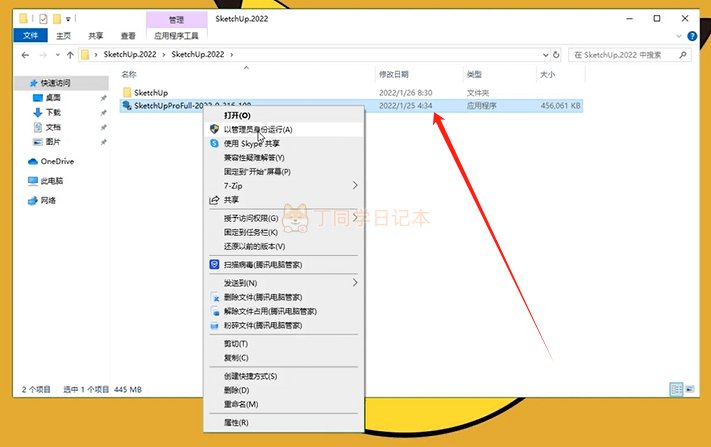The width and height of the screenshot is (711, 447).
Task: Expand the 7-Zip submenu
Action: click(284, 186)
